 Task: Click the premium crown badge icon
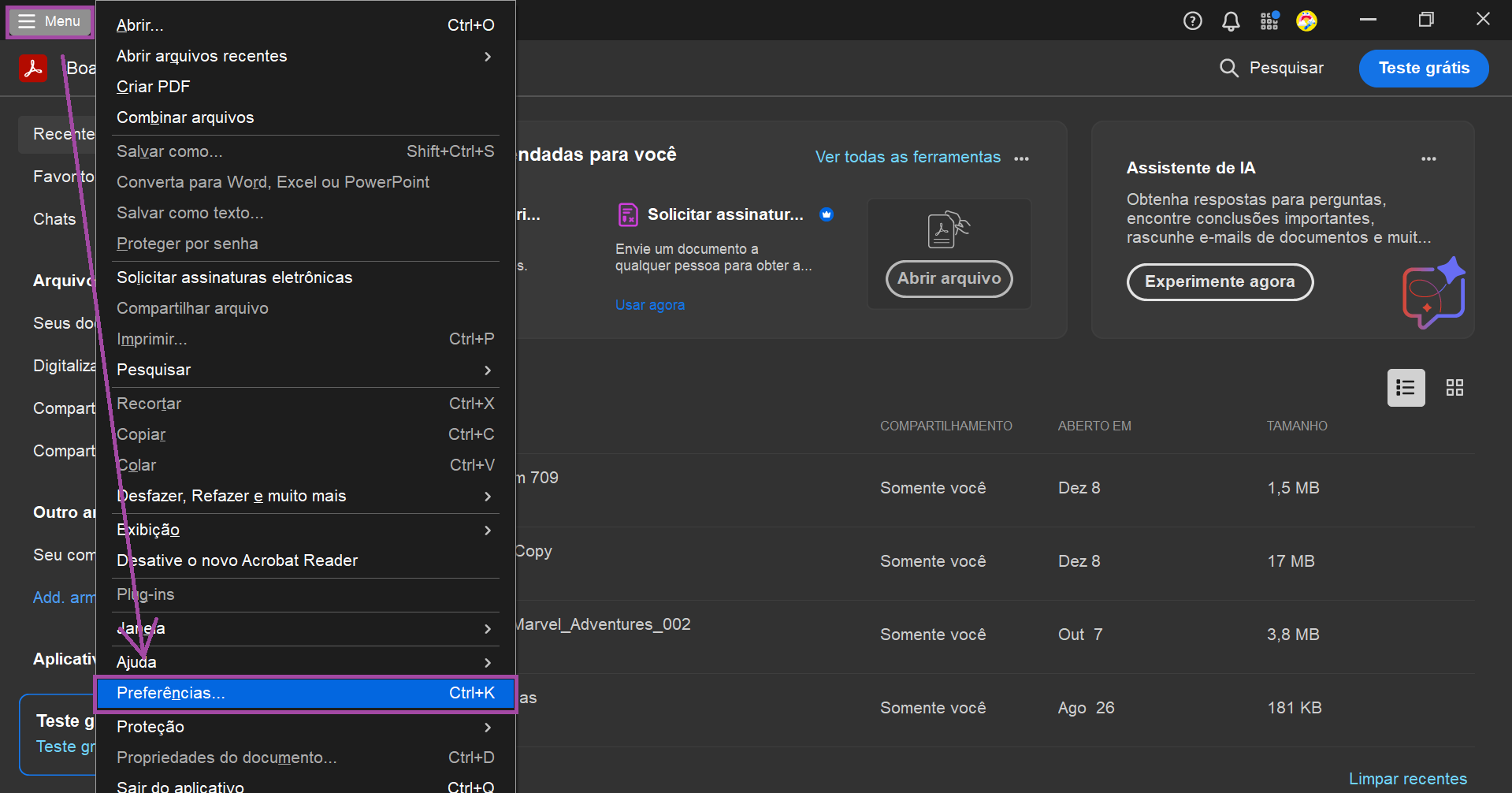tap(827, 214)
